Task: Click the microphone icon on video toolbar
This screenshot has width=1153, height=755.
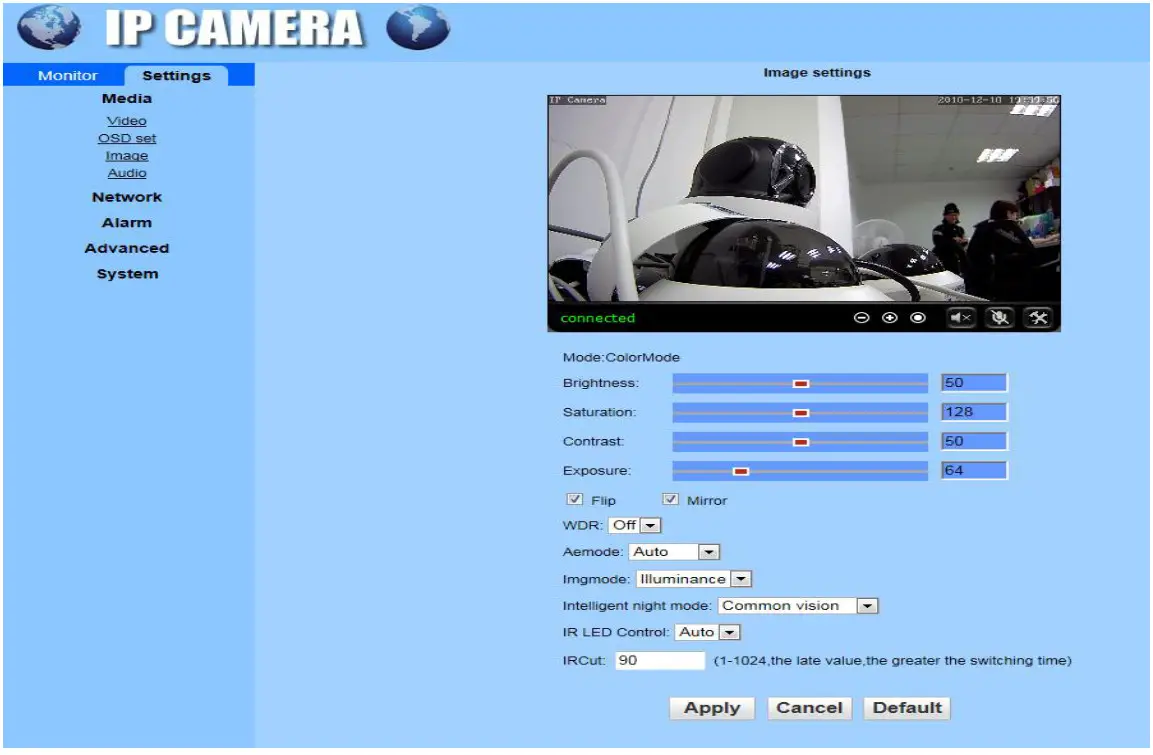Action: [x=998, y=317]
